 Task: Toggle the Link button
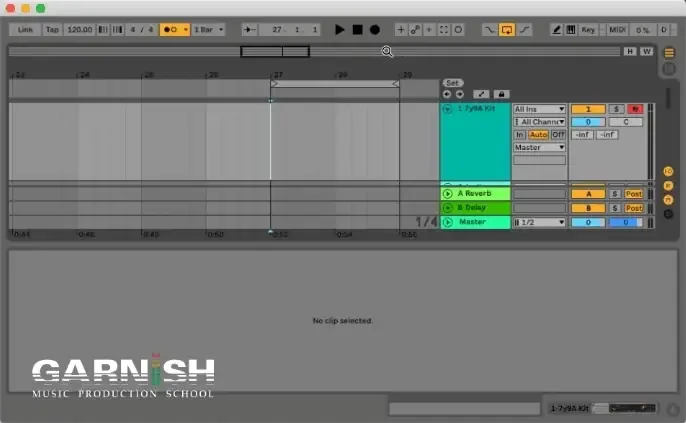(x=25, y=30)
